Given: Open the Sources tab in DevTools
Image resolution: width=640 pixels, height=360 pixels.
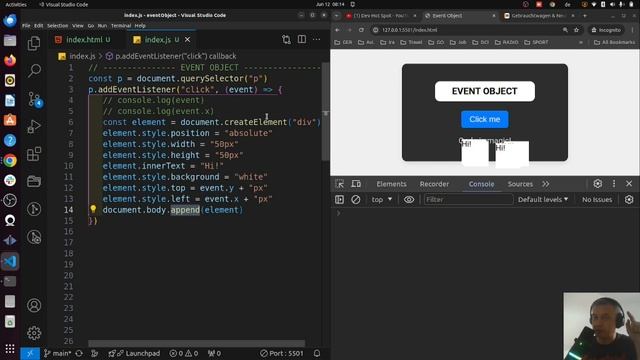Looking at the screenshot, I should [x=520, y=184].
